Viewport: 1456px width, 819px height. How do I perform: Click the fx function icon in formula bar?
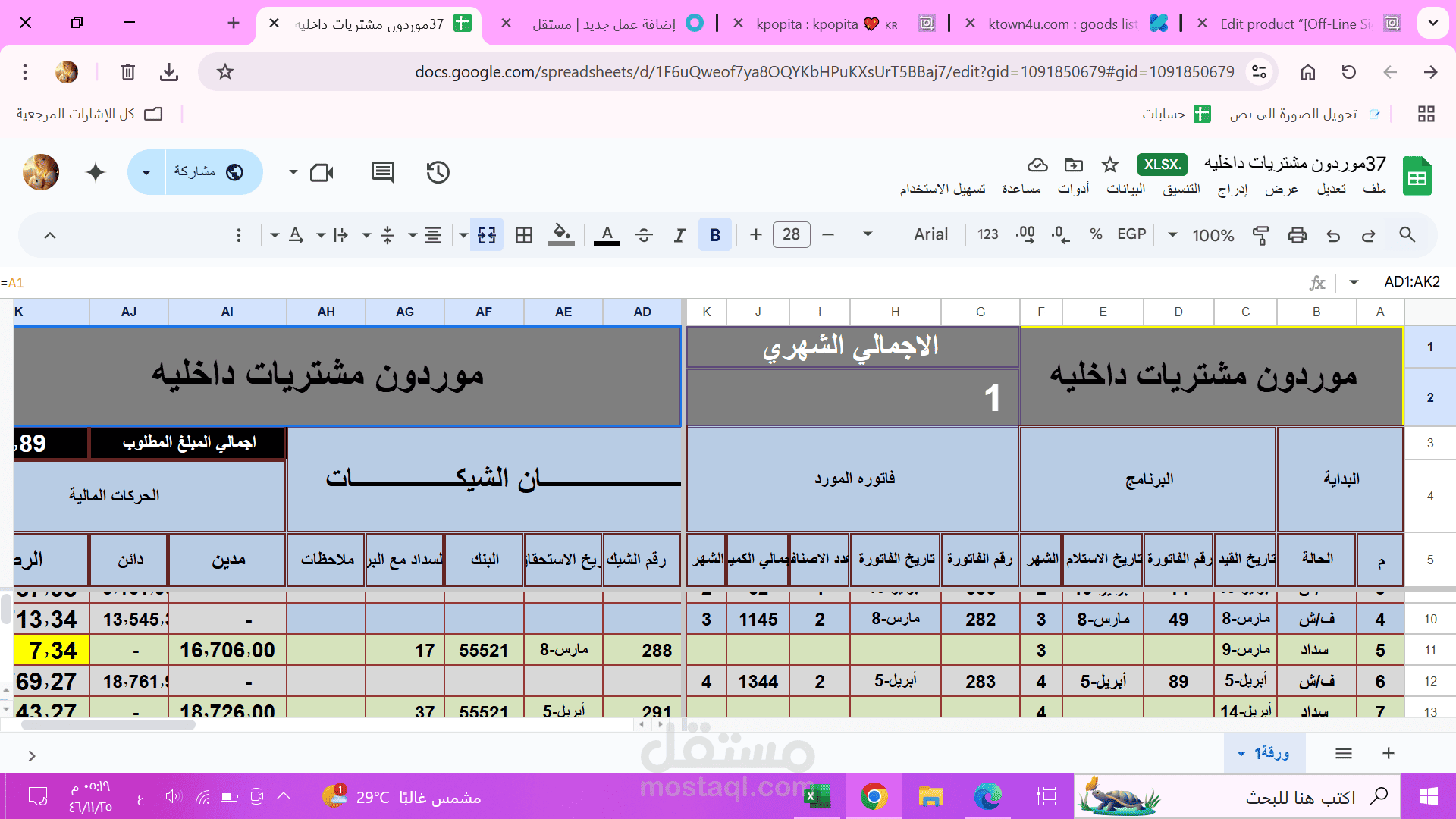(x=1317, y=283)
